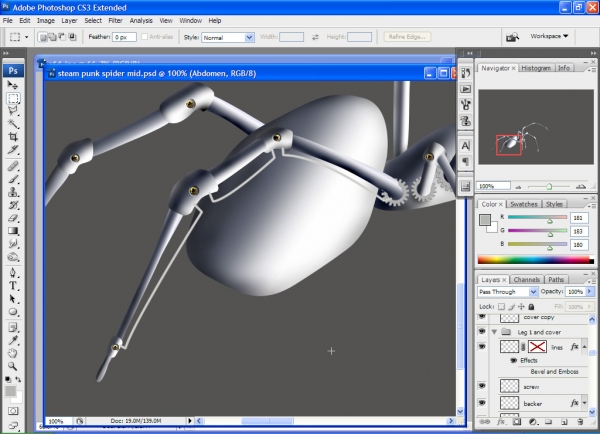Image resolution: width=600 pixels, height=434 pixels.
Task: Hide the lines layer
Action: tap(482, 346)
